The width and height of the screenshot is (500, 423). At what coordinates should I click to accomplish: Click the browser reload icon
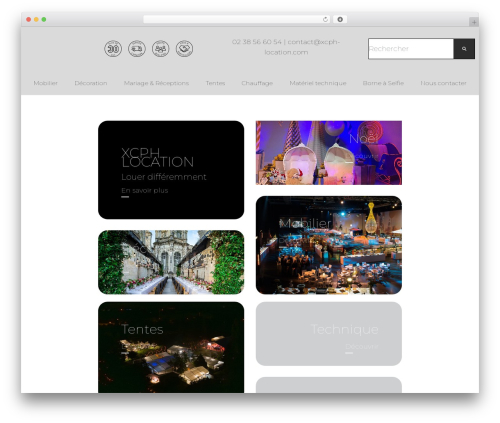point(325,20)
